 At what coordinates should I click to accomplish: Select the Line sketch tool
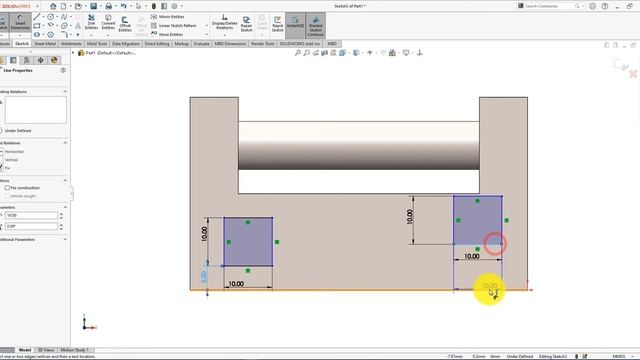tap(37, 17)
